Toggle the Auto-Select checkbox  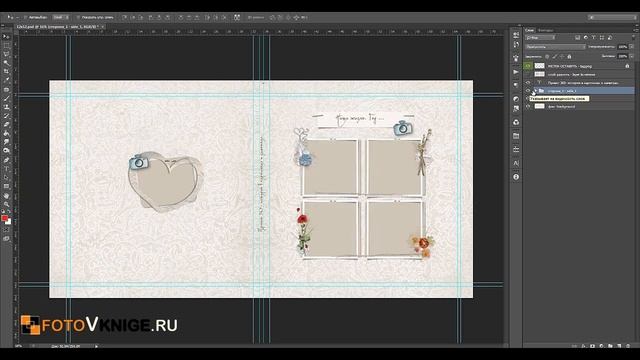click(25, 18)
